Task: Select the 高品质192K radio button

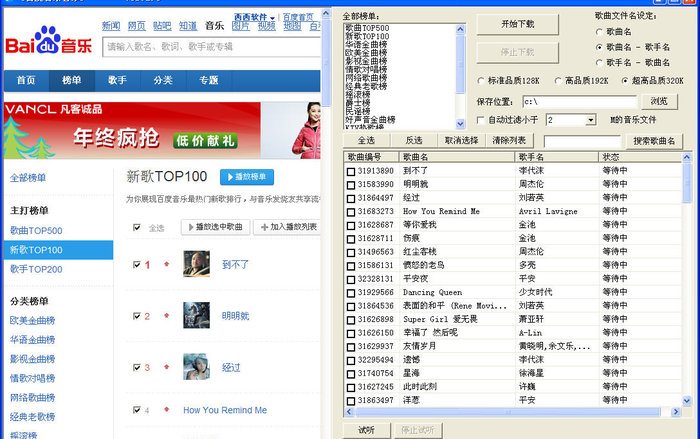Action: coord(556,80)
